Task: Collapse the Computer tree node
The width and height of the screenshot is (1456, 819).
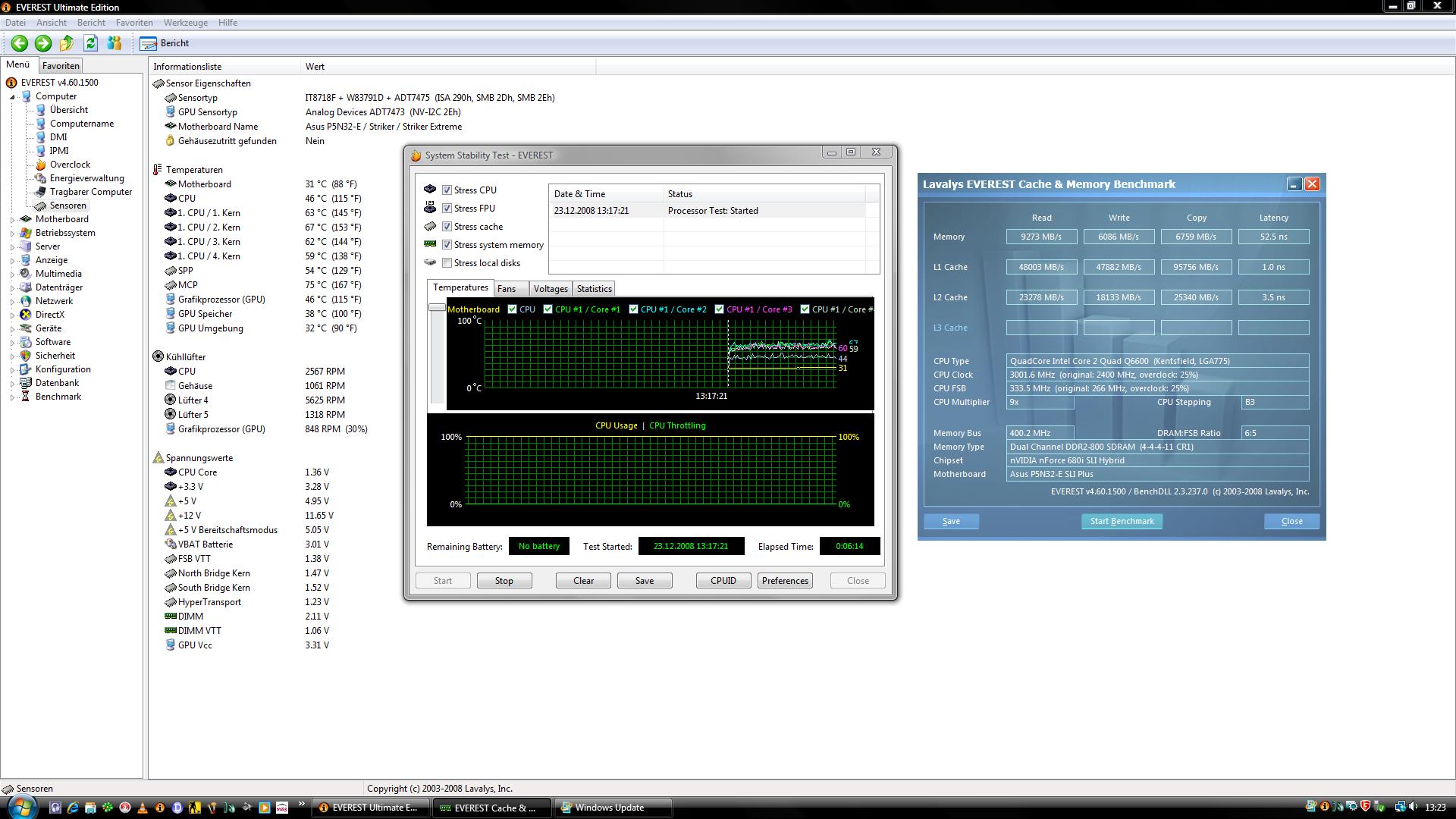Action: 13,97
